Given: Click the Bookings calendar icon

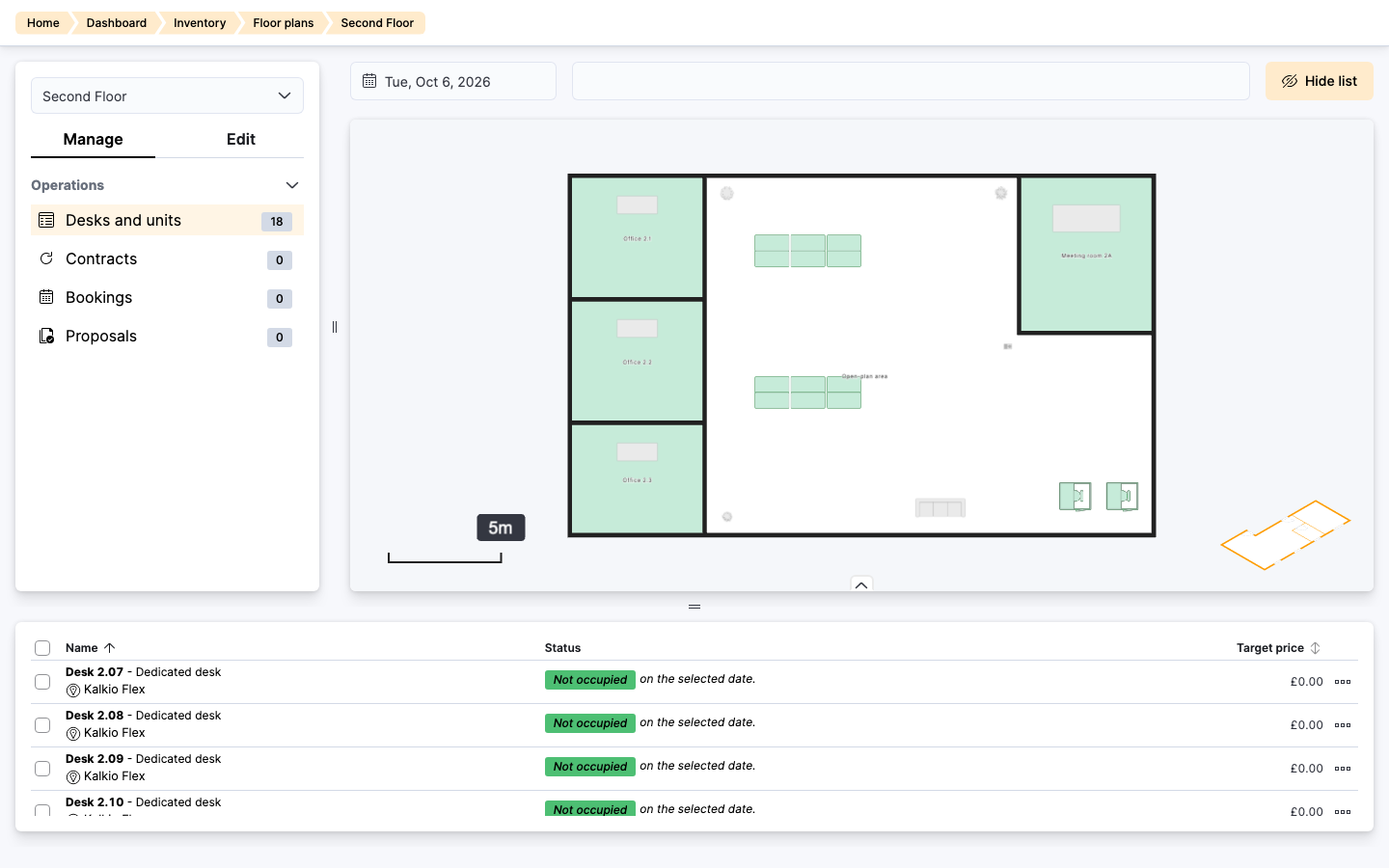Looking at the screenshot, I should tap(46, 297).
